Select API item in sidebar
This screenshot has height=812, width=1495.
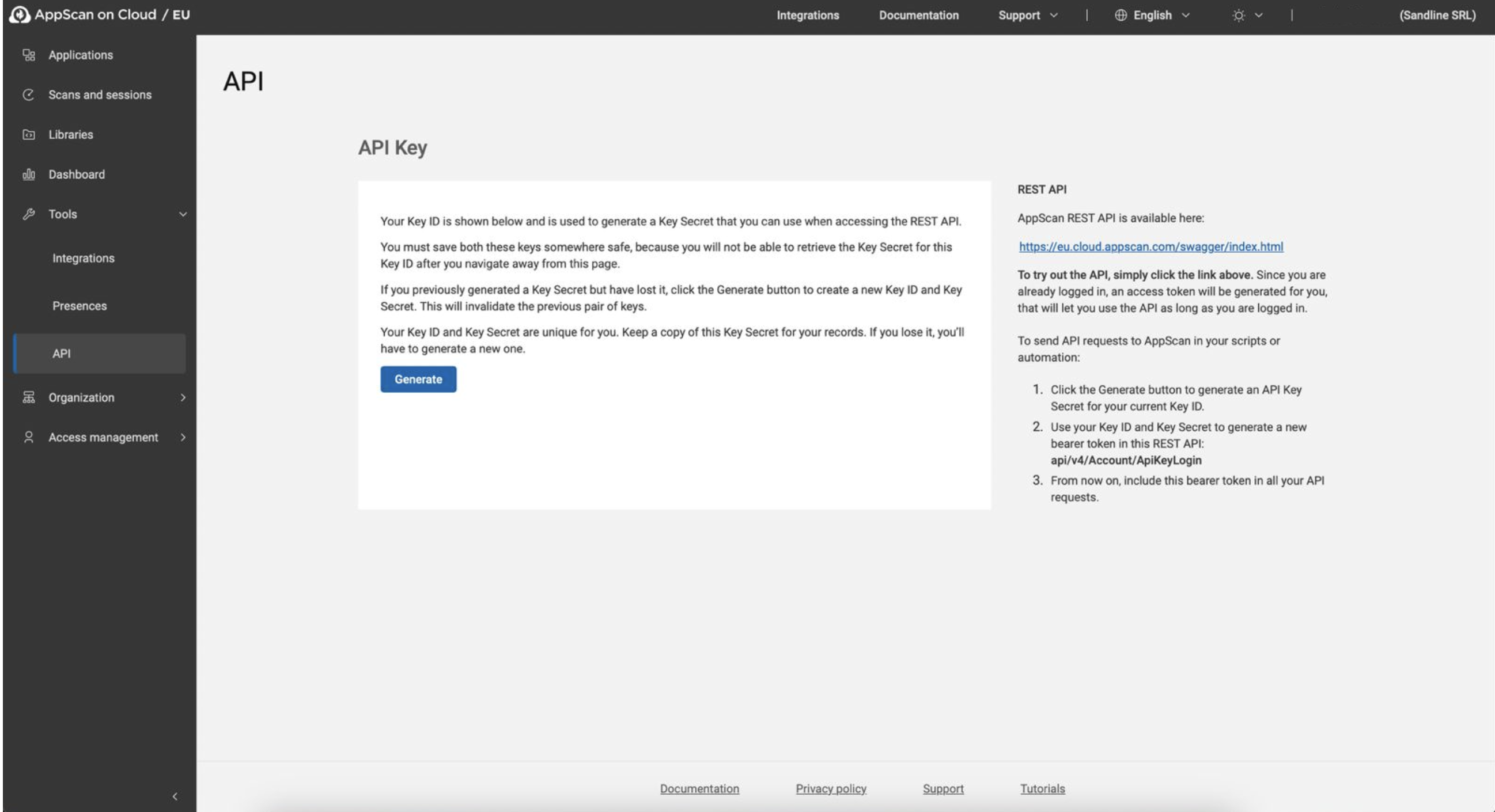point(99,353)
